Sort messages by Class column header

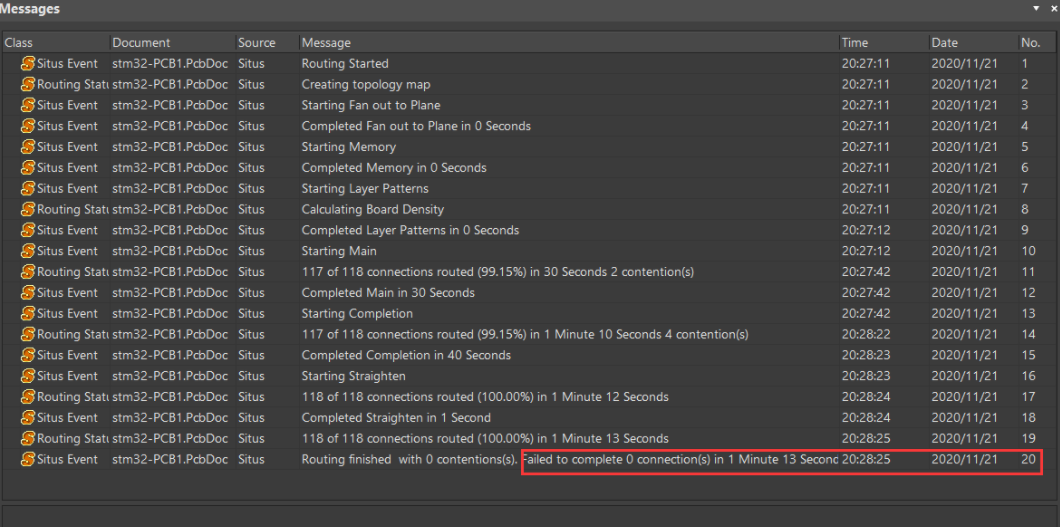55,43
